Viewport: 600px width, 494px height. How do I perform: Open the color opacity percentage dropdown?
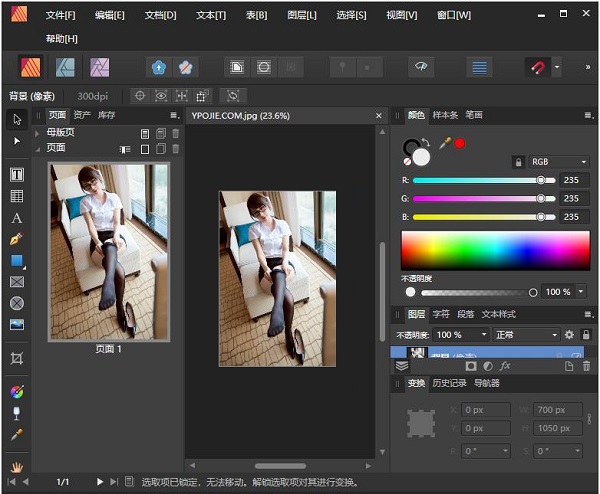pos(581,292)
